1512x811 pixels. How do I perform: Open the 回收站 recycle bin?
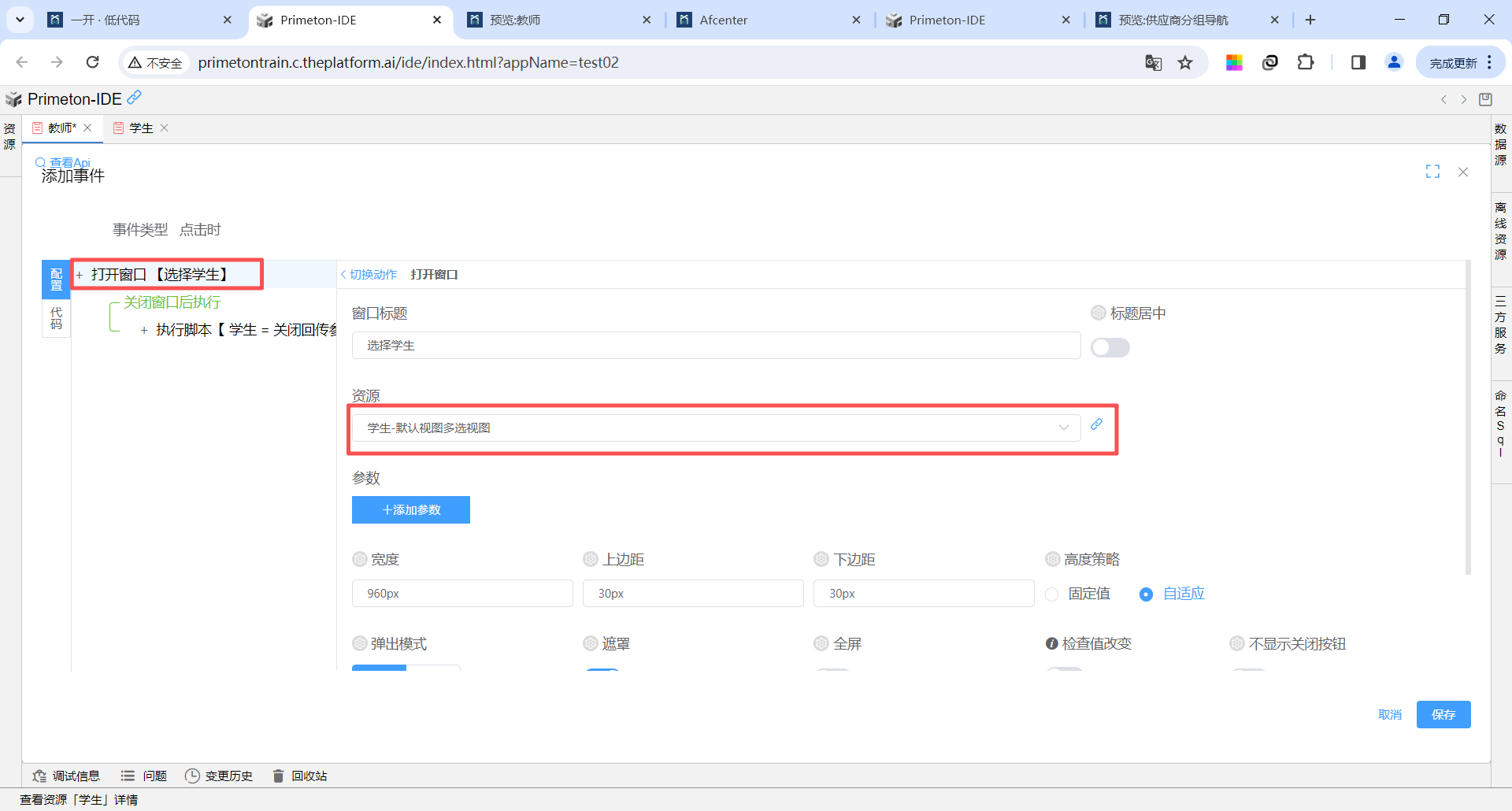[299, 776]
